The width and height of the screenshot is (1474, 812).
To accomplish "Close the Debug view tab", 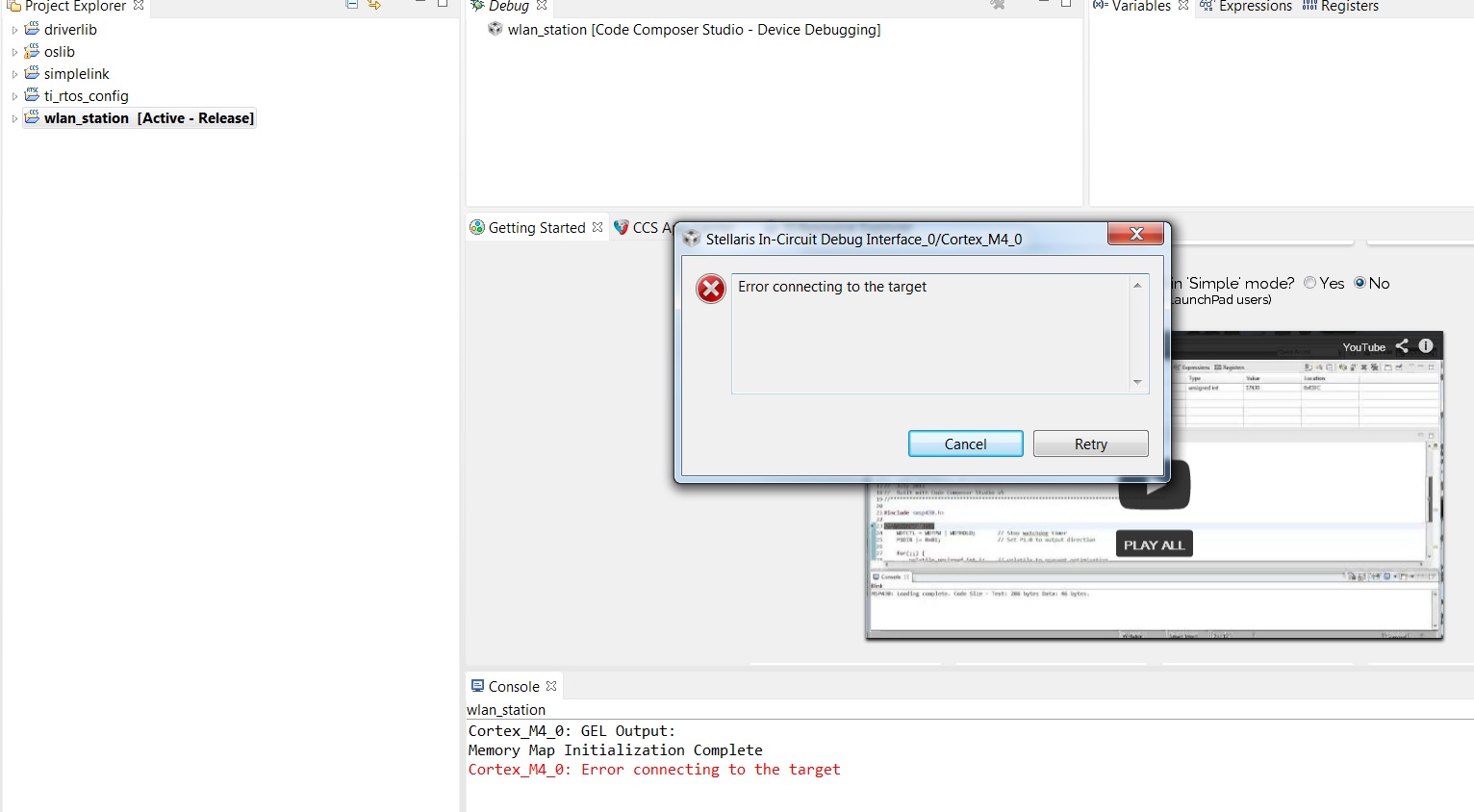I will (x=542, y=6).
